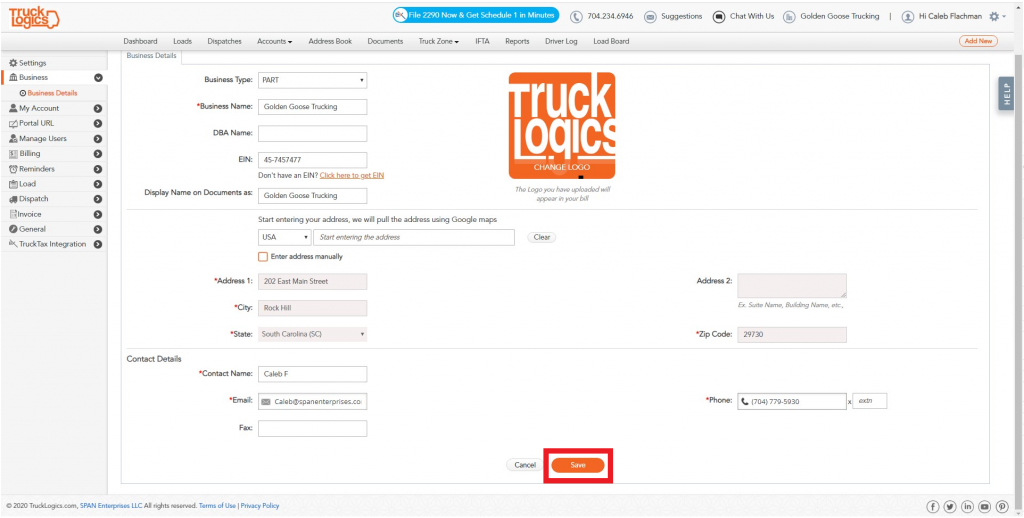Select the Business Details tab
Screen dimensions: 1024x518
tap(152, 56)
